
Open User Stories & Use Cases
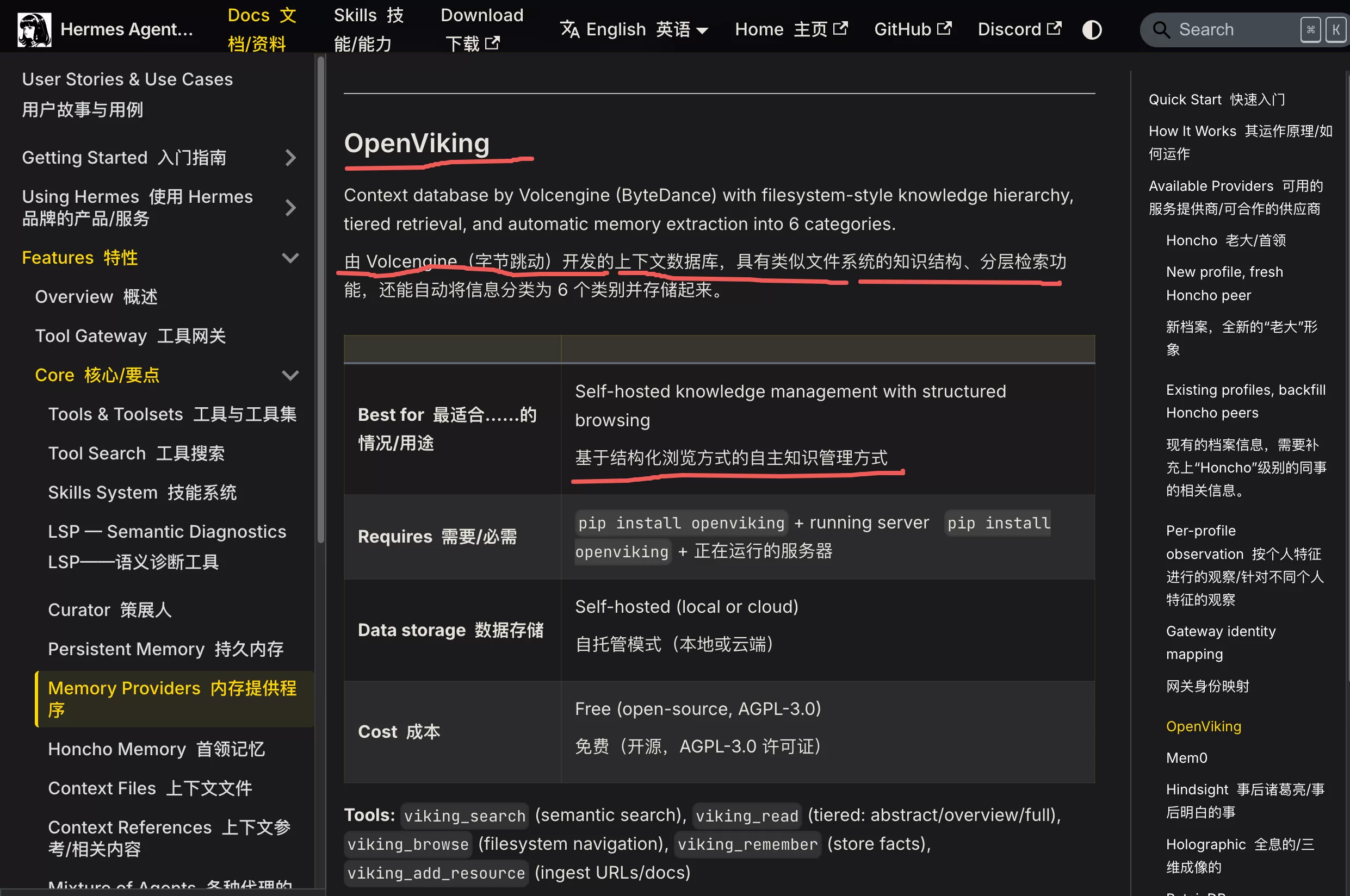127,94
